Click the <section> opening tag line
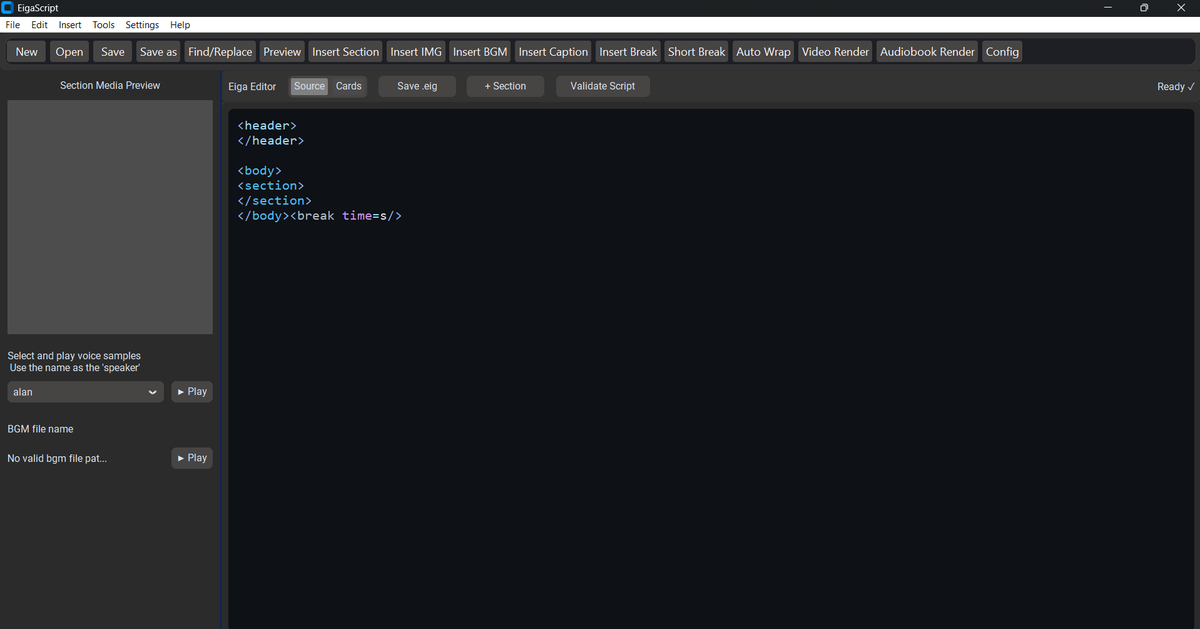This screenshot has height=629, width=1200. tap(271, 186)
